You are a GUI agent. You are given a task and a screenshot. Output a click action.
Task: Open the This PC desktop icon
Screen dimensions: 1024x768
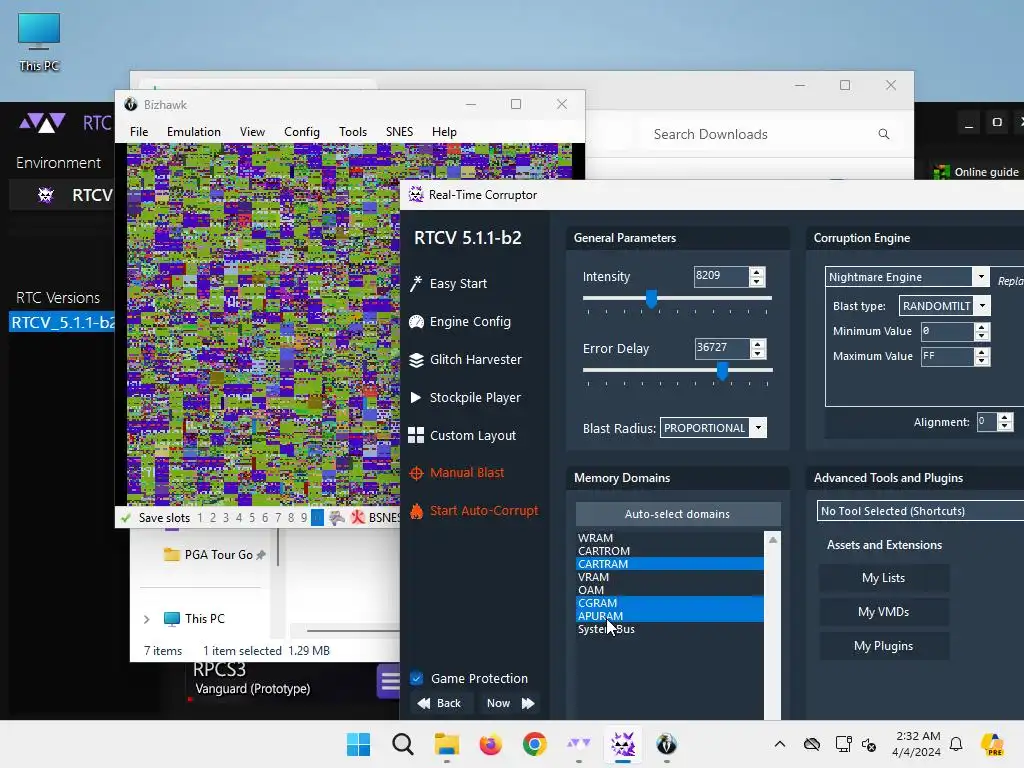(39, 42)
